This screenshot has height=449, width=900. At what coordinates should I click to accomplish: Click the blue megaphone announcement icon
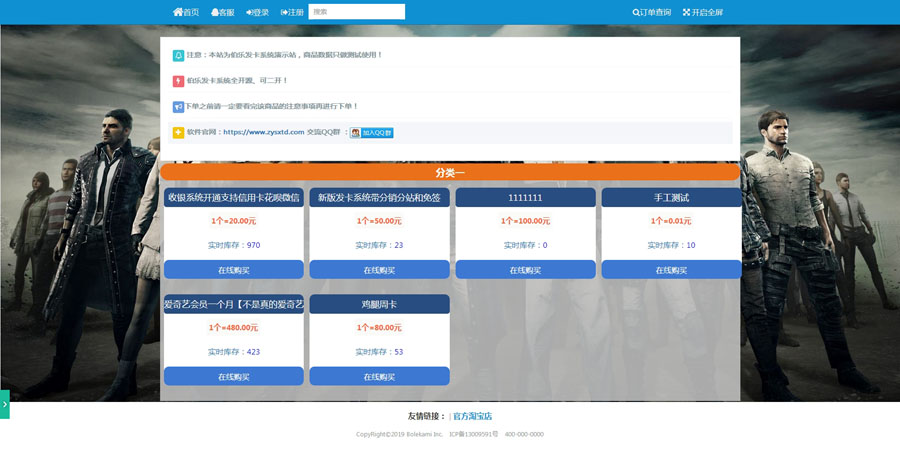click(179, 107)
